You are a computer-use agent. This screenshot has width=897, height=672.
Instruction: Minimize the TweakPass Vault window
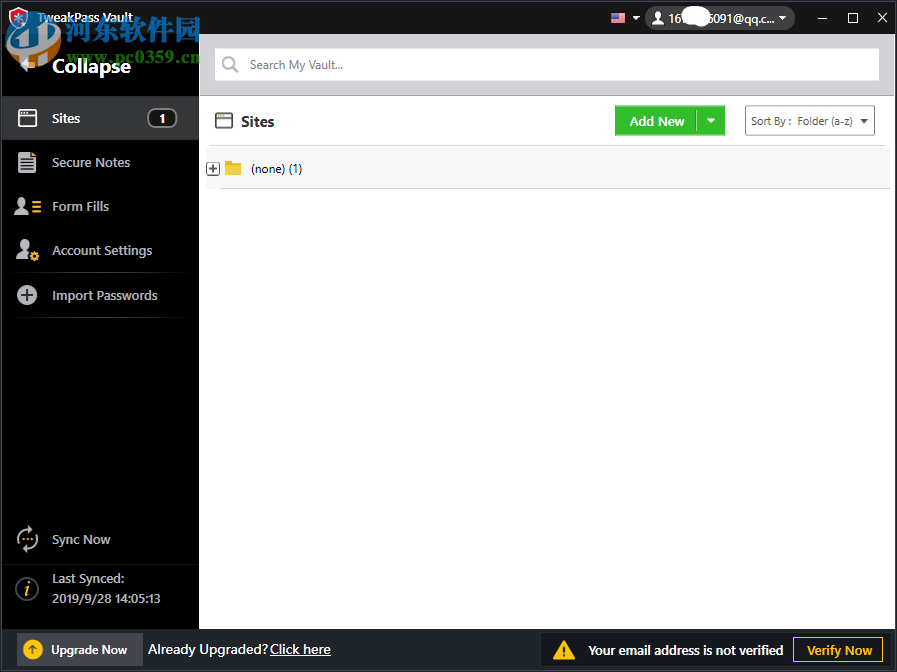coord(822,18)
